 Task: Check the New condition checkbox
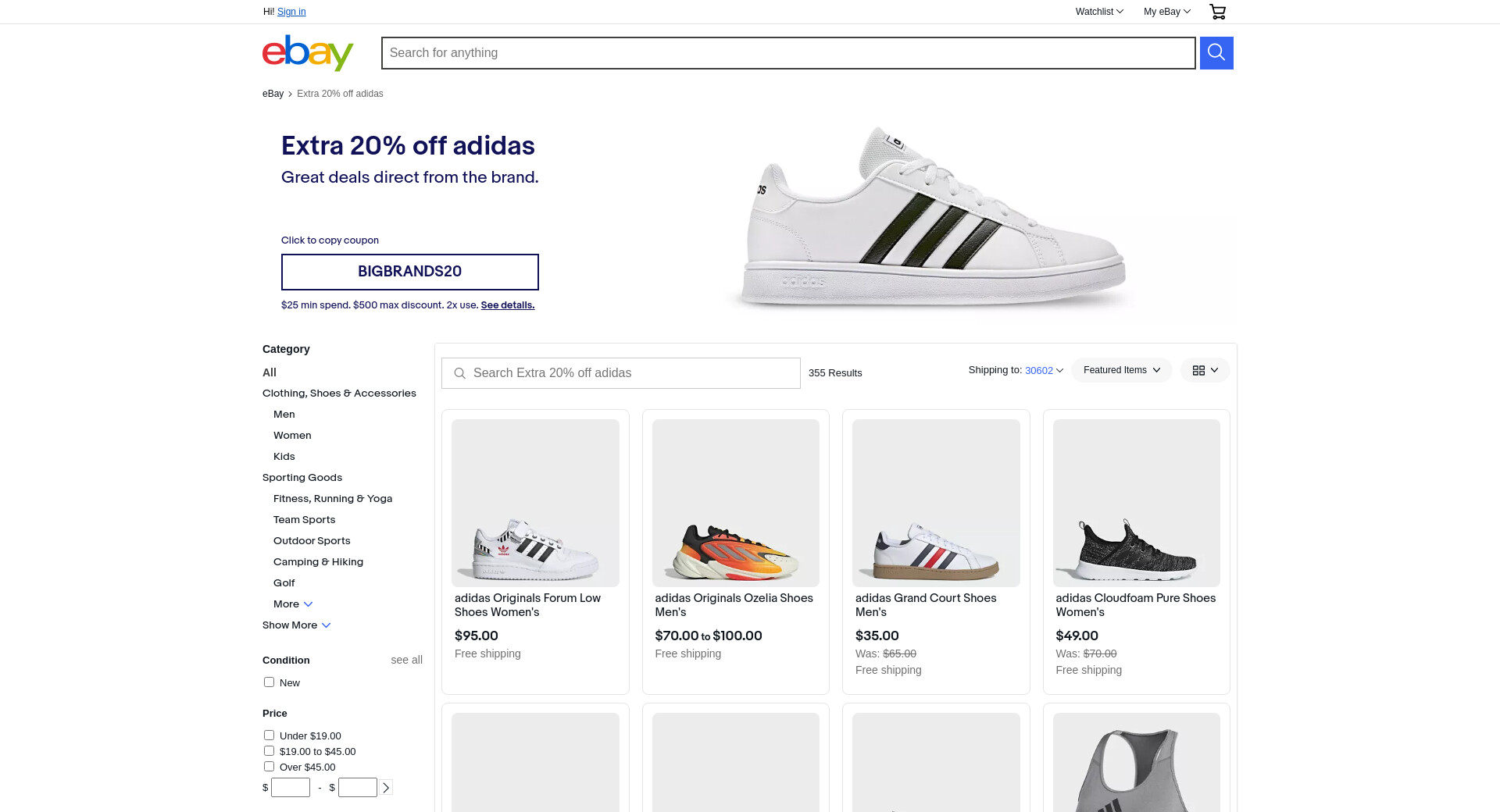tap(270, 682)
